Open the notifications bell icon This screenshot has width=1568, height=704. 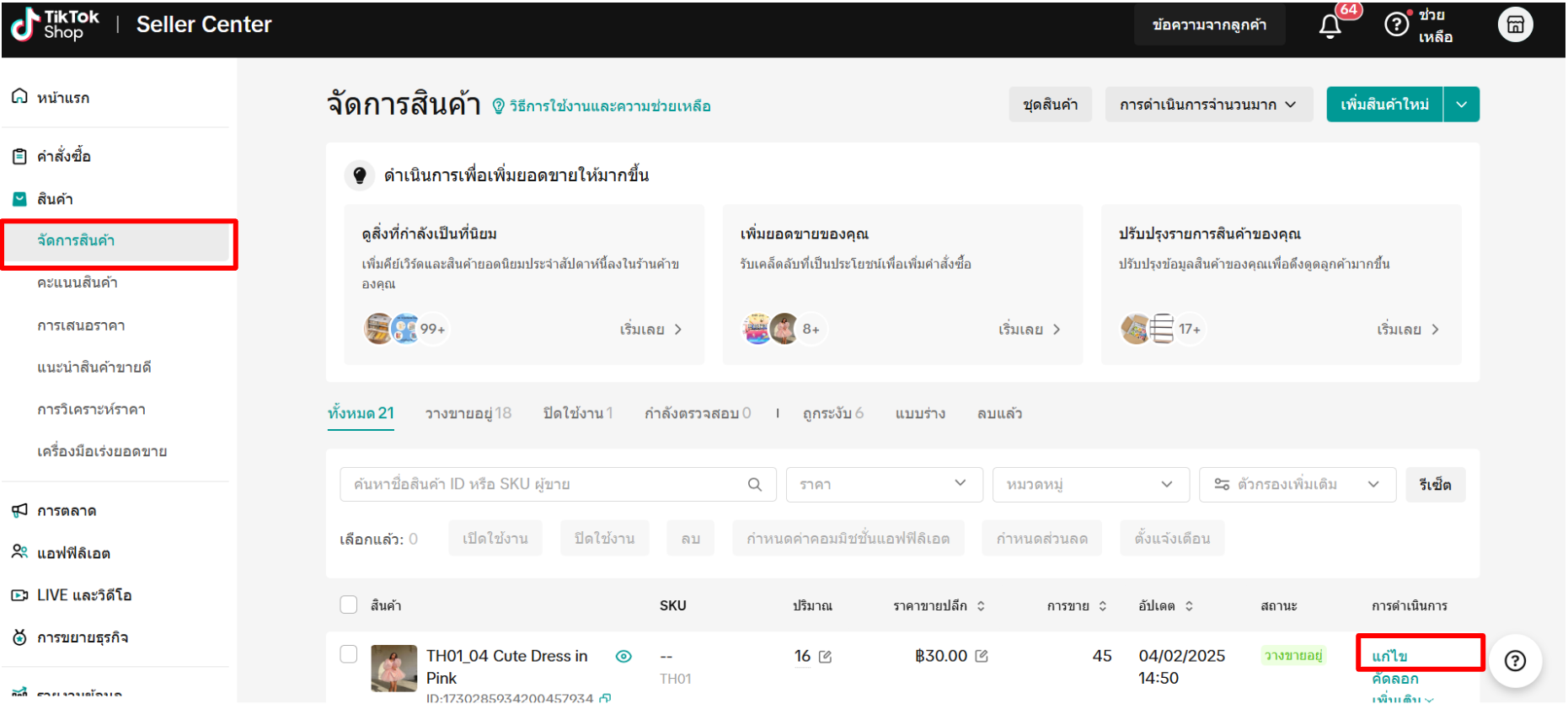tap(1330, 26)
